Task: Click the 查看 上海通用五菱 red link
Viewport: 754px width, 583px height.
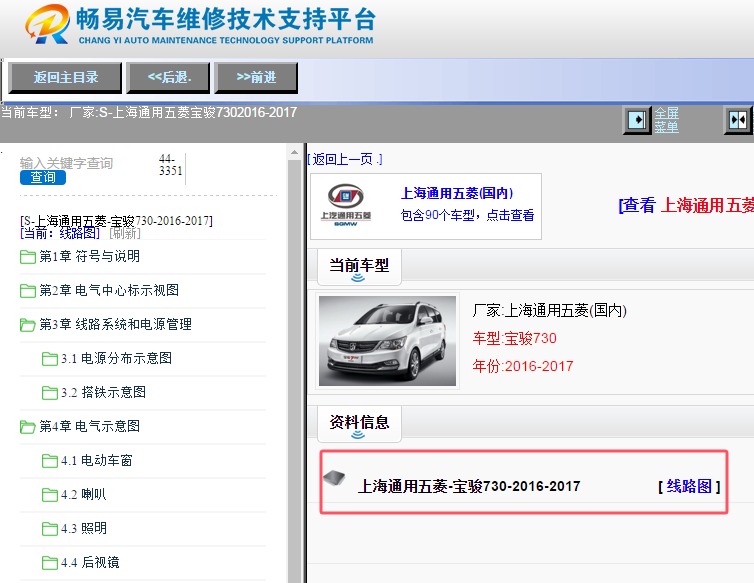Action: [686, 205]
